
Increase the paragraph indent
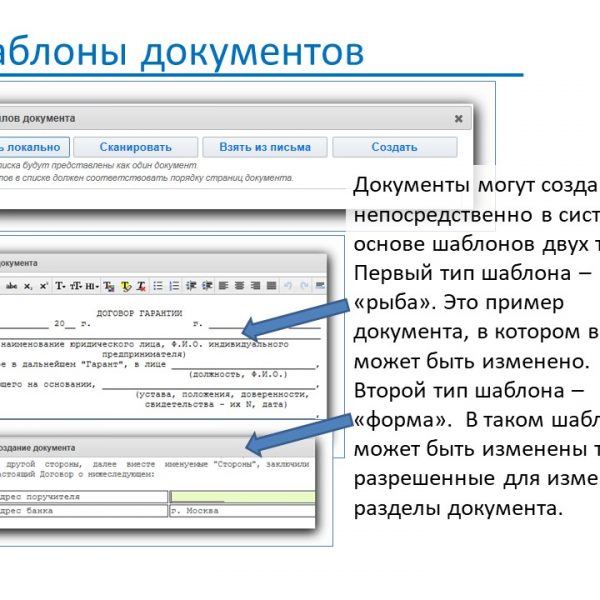click(x=207, y=286)
